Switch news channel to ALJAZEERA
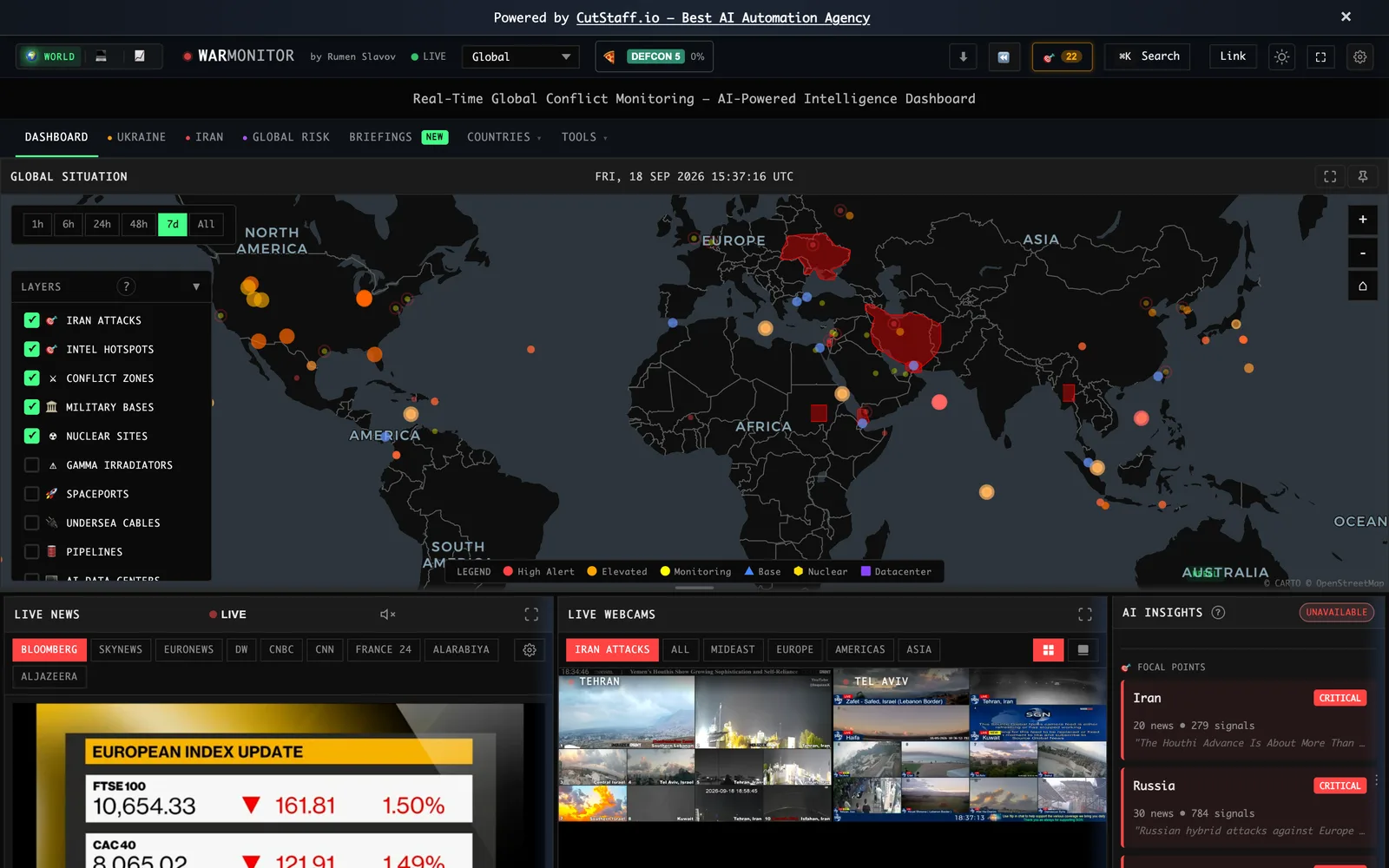Viewport: 1389px width, 868px height. pyautogui.click(x=49, y=676)
